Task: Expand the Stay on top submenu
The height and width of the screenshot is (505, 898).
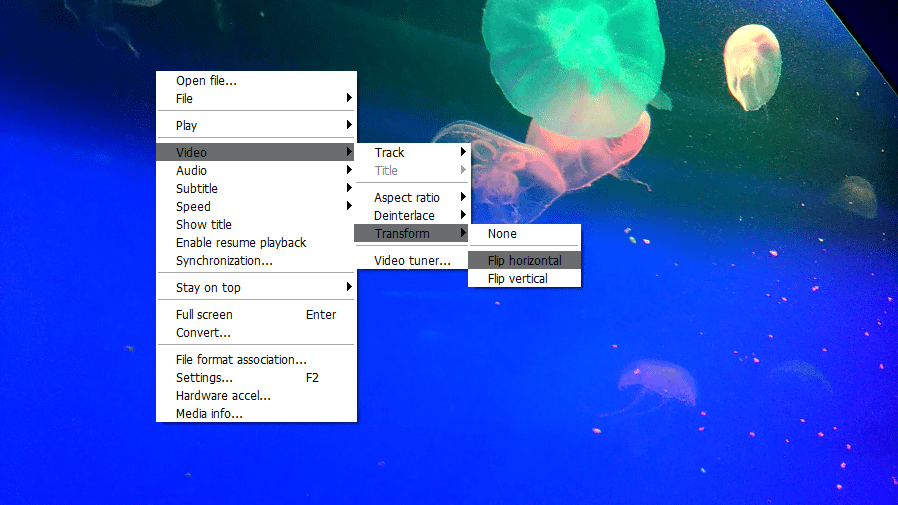Action: tap(256, 287)
